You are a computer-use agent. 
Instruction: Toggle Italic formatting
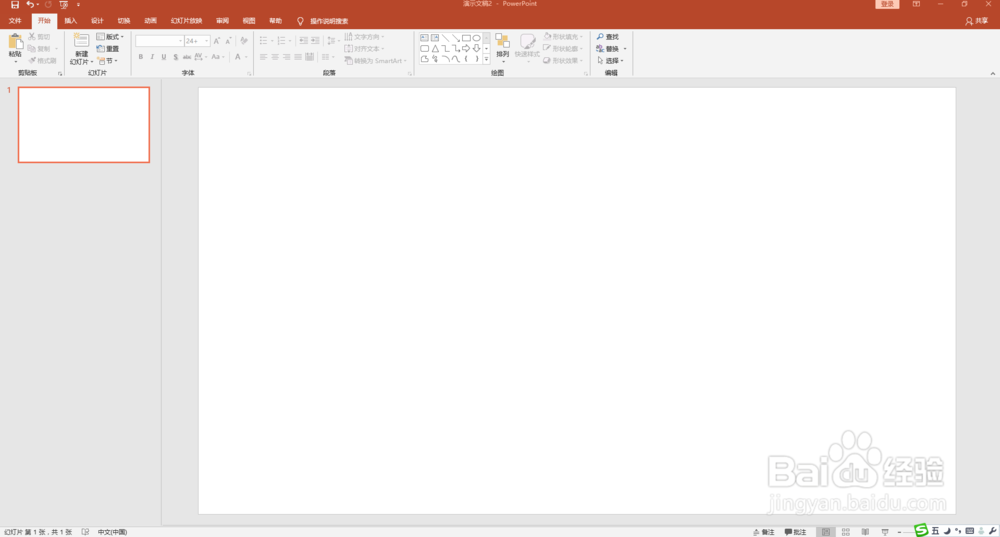(x=152, y=57)
